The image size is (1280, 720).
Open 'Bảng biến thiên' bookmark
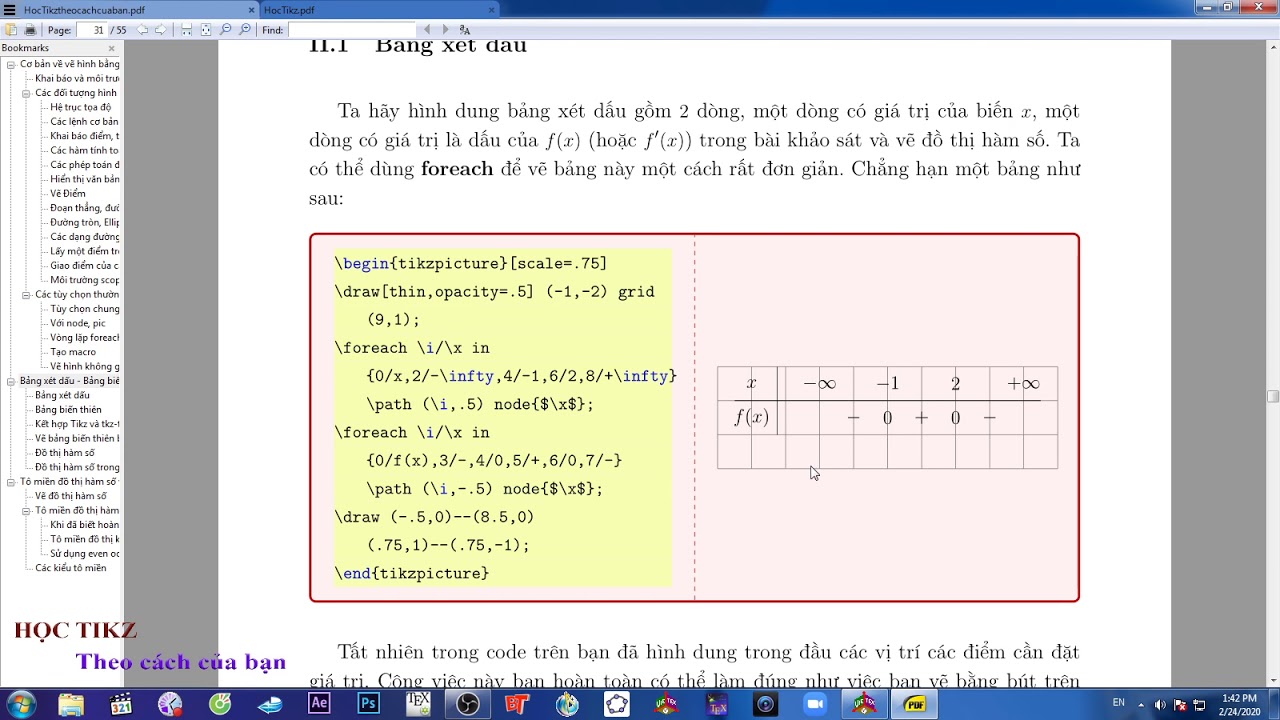pos(68,410)
